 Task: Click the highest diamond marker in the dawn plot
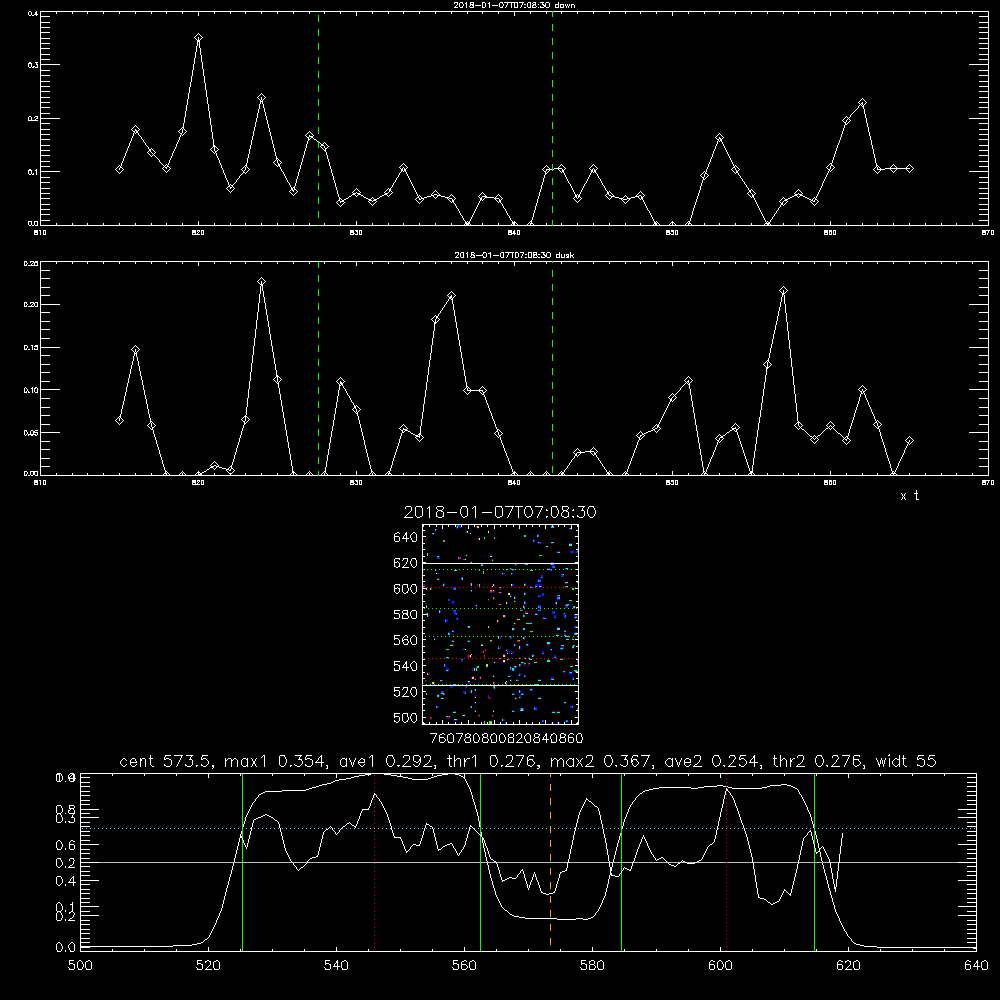point(198,38)
